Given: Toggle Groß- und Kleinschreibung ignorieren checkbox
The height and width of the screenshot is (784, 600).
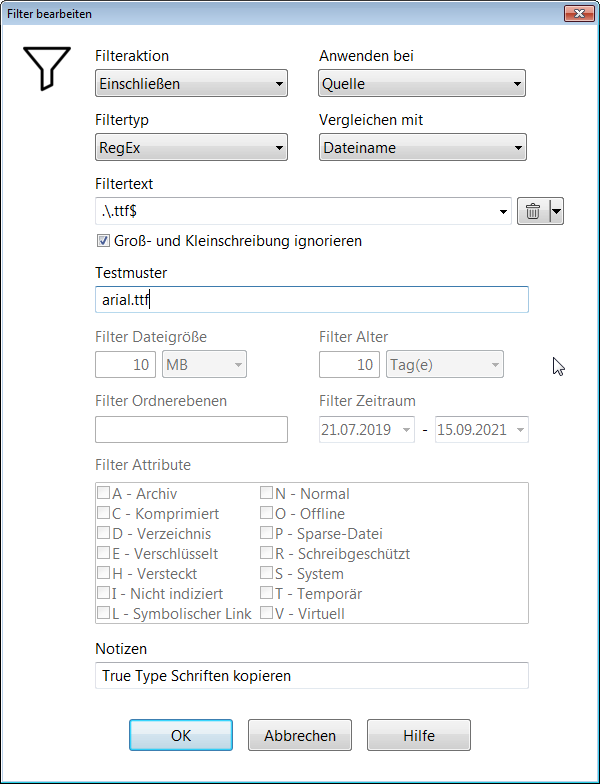Looking at the screenshot, I should [103, 241].
